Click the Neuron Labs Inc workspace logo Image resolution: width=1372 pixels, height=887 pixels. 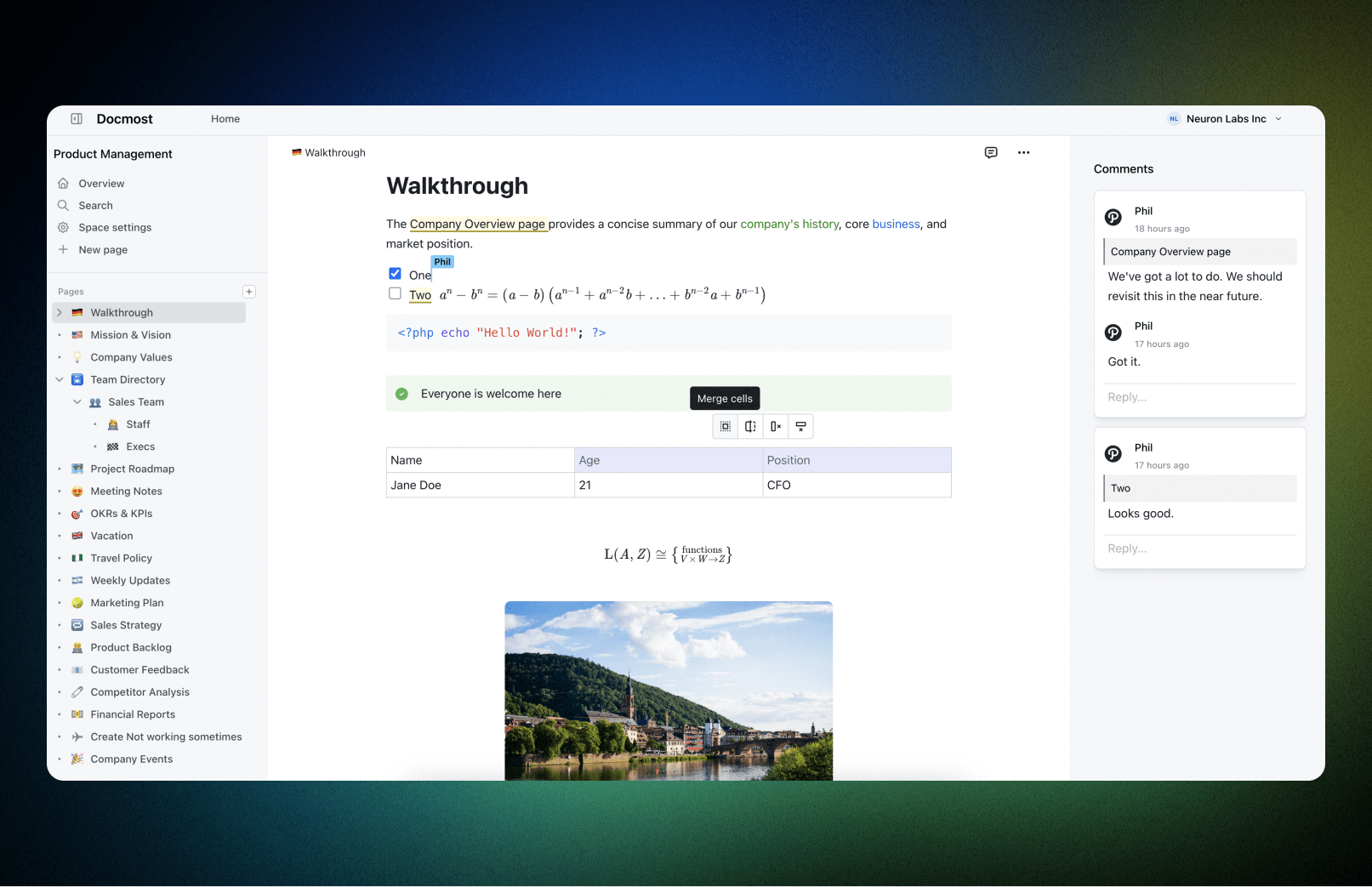coord(1174,119)
